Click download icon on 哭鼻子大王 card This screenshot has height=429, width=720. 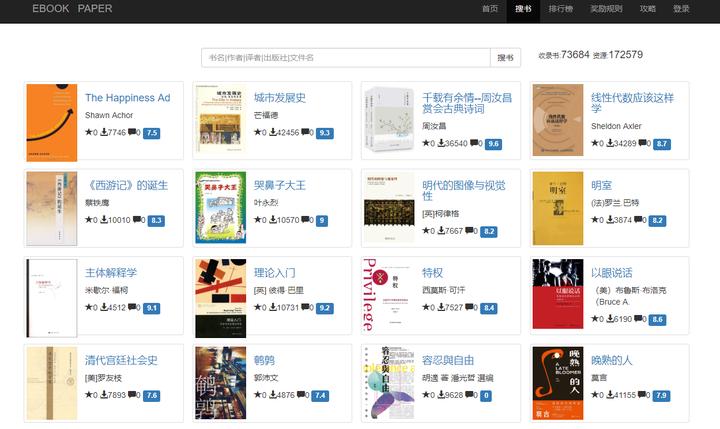coord(274,220)
